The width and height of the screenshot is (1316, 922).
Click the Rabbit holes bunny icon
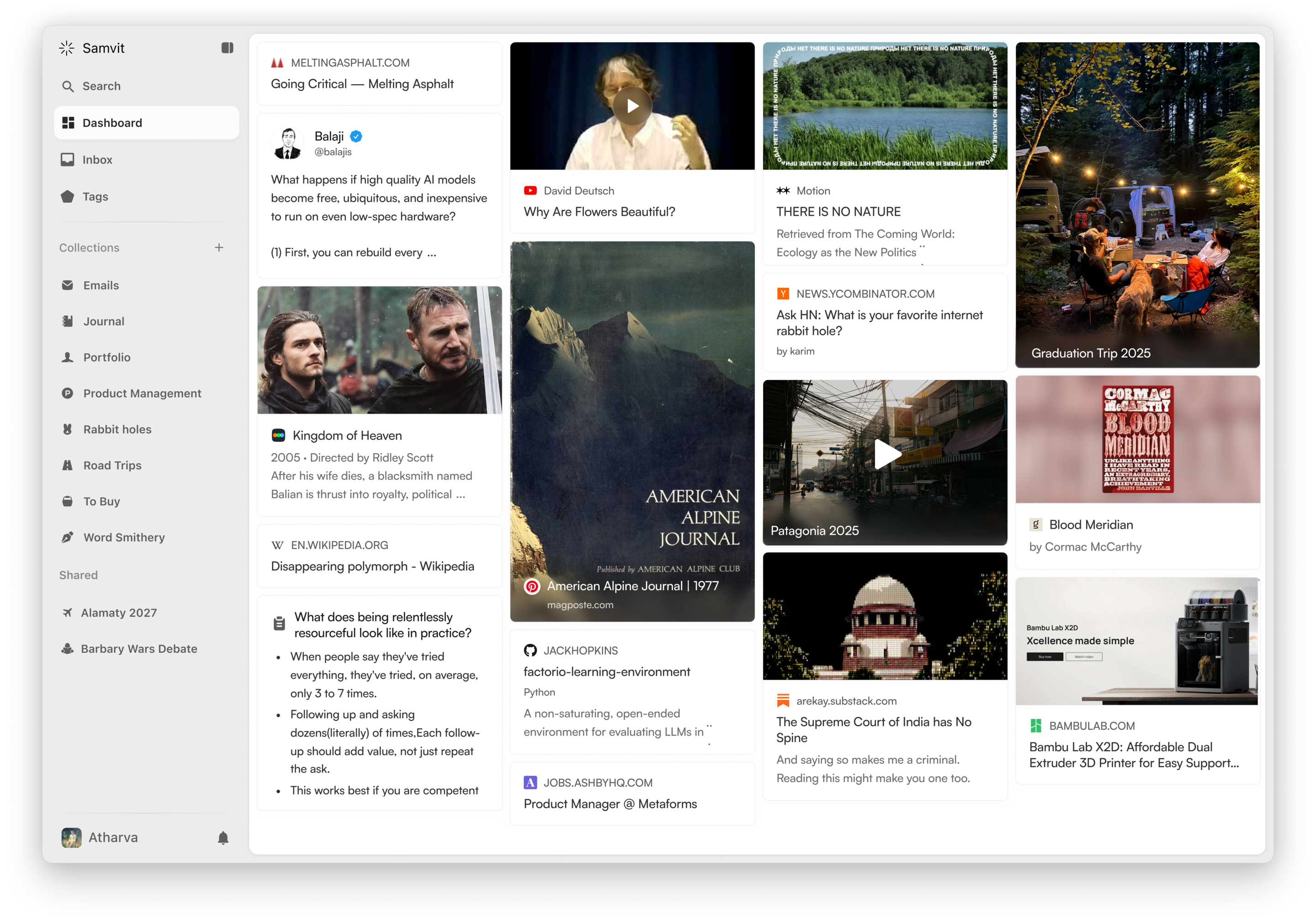coord(68,430)
